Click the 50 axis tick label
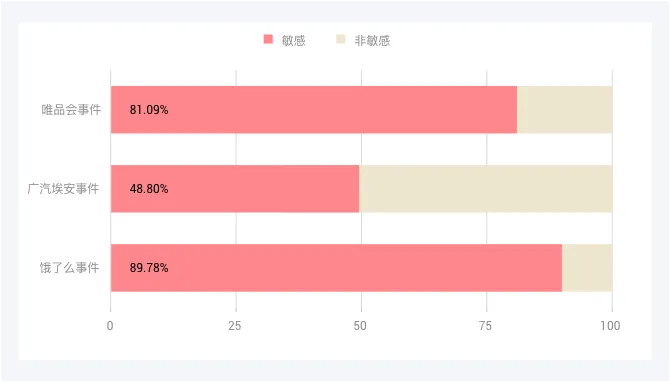 (x=360, y=326)
